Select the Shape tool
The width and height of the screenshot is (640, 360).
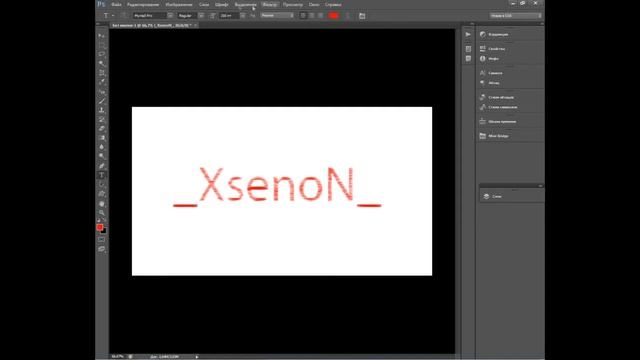(101, 194)
